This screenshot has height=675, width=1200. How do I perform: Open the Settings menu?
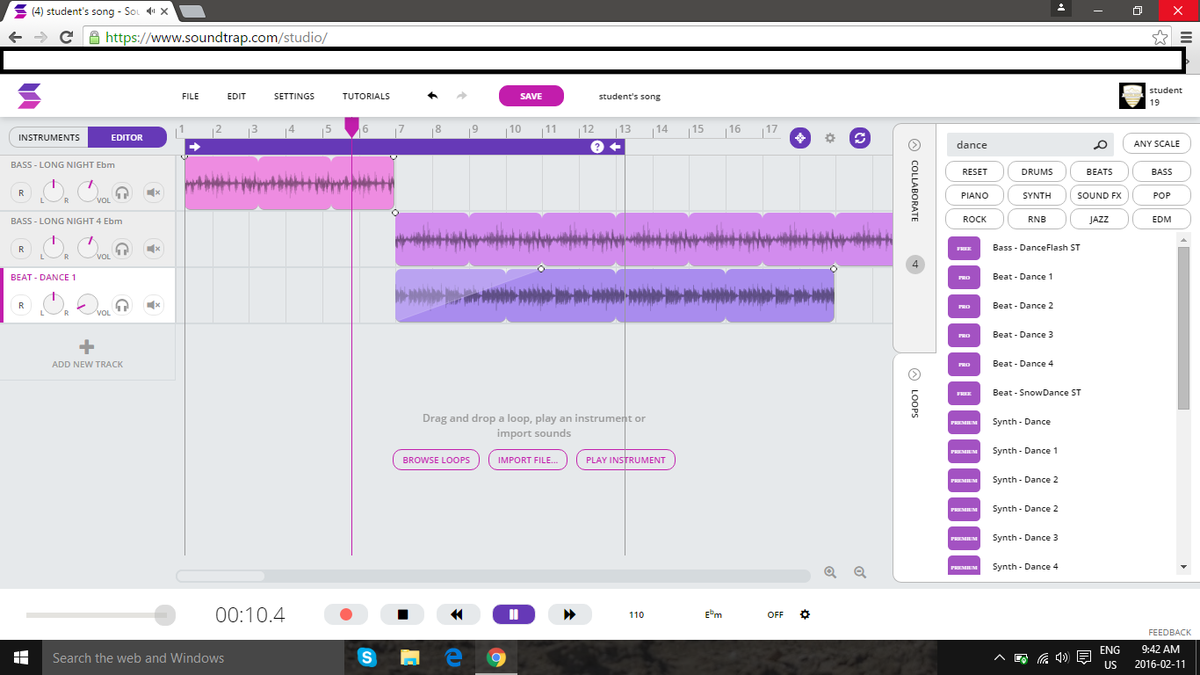[294, 96]
